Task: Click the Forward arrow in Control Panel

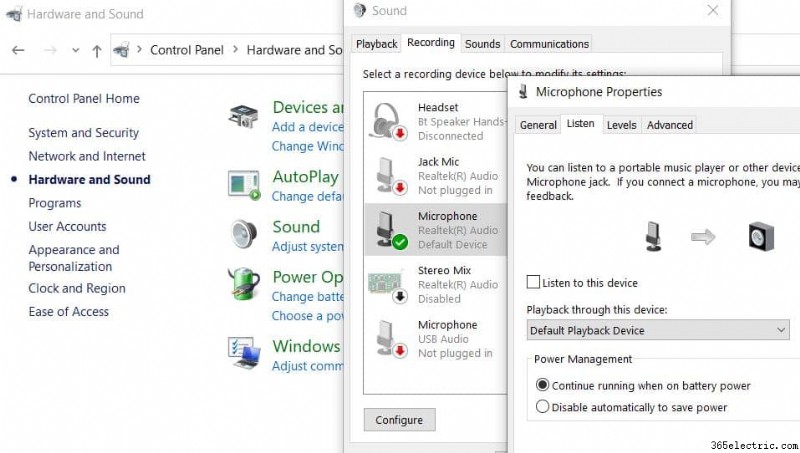Action: (x=50, y=50)
